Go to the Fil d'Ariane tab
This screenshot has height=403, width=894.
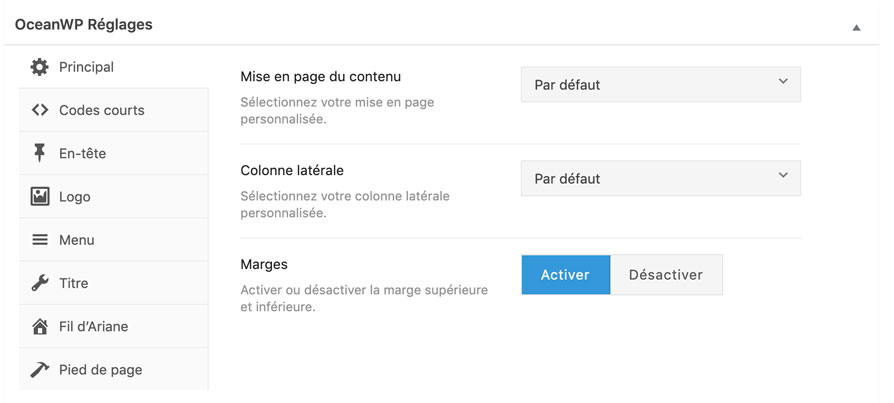point(94,326)
